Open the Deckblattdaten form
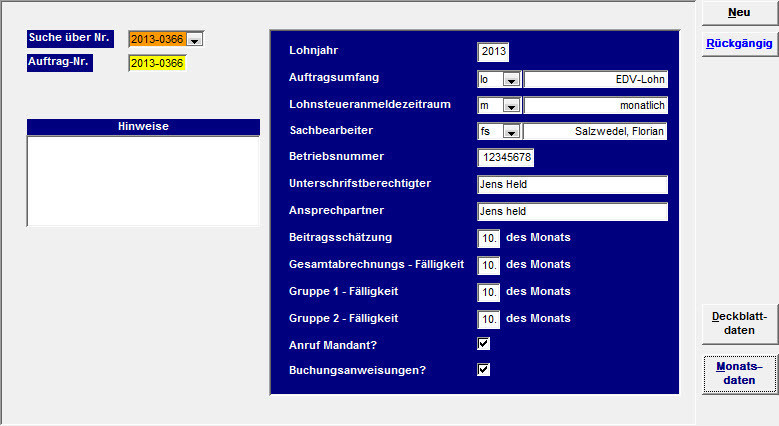The width and height of the screenshot is (779, 426). point(739,324)
